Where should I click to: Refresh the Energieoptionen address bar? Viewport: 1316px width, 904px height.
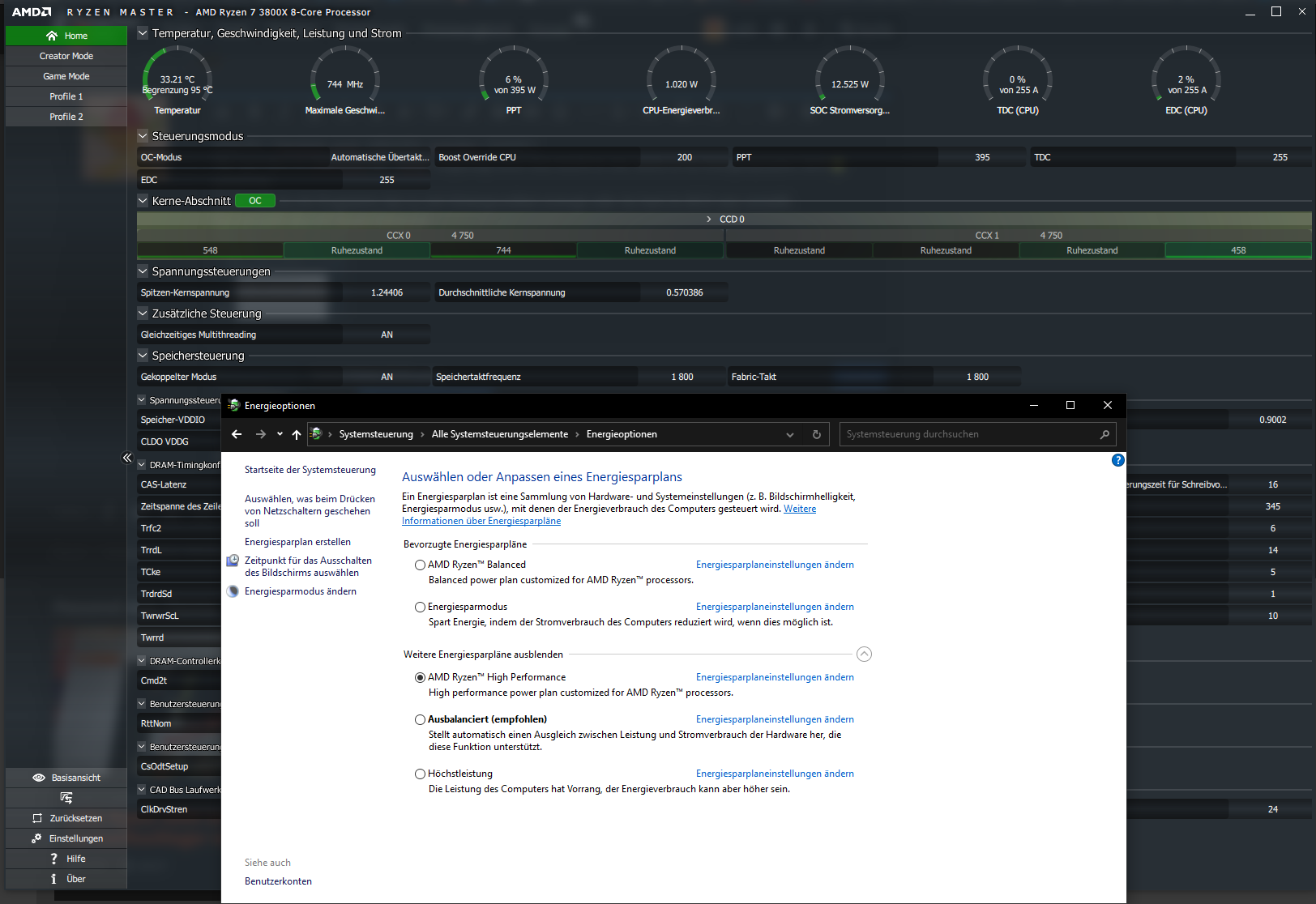(816, 434)
